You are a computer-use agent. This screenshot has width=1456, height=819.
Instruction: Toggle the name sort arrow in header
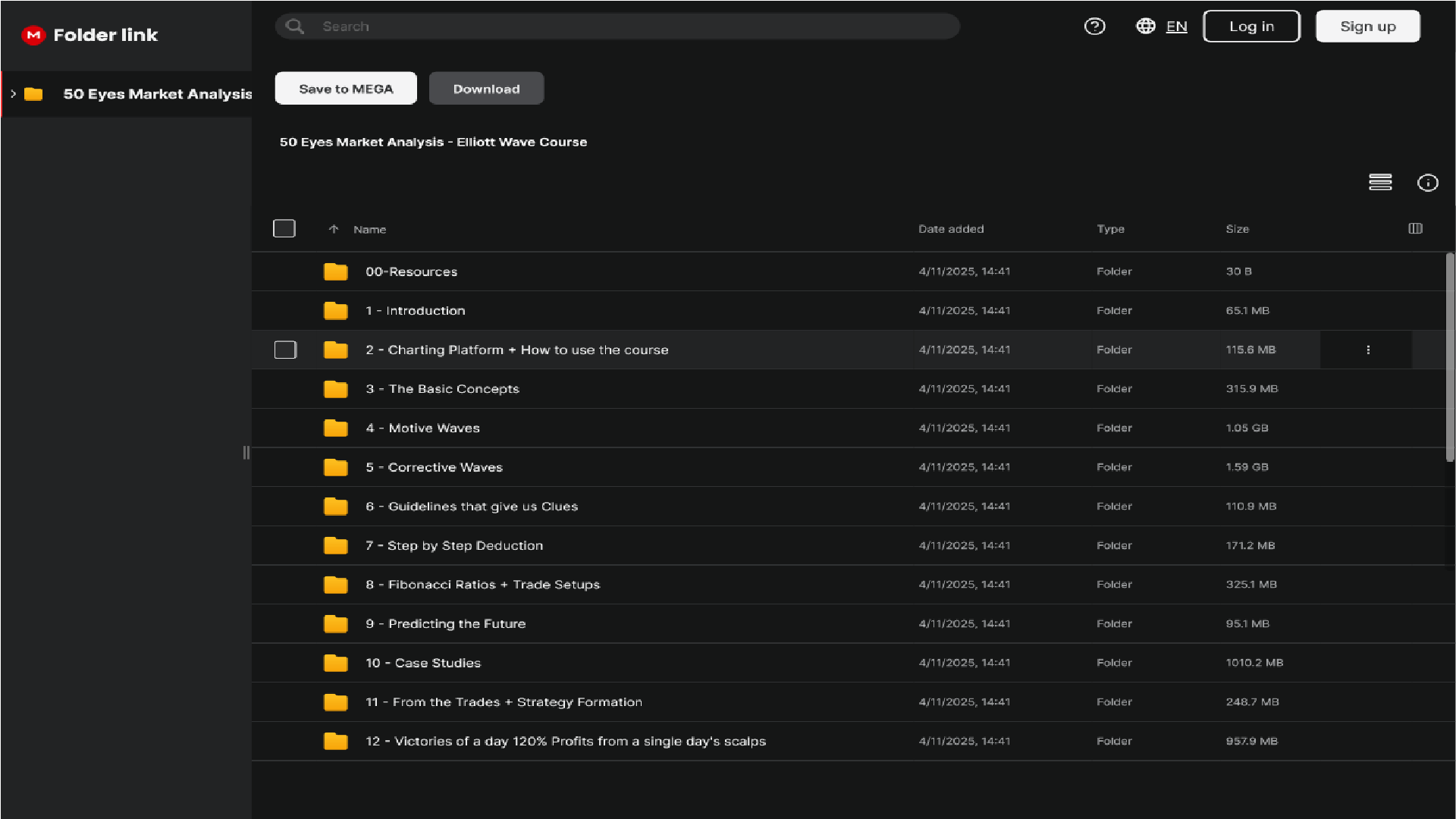(x=333, y=229)
